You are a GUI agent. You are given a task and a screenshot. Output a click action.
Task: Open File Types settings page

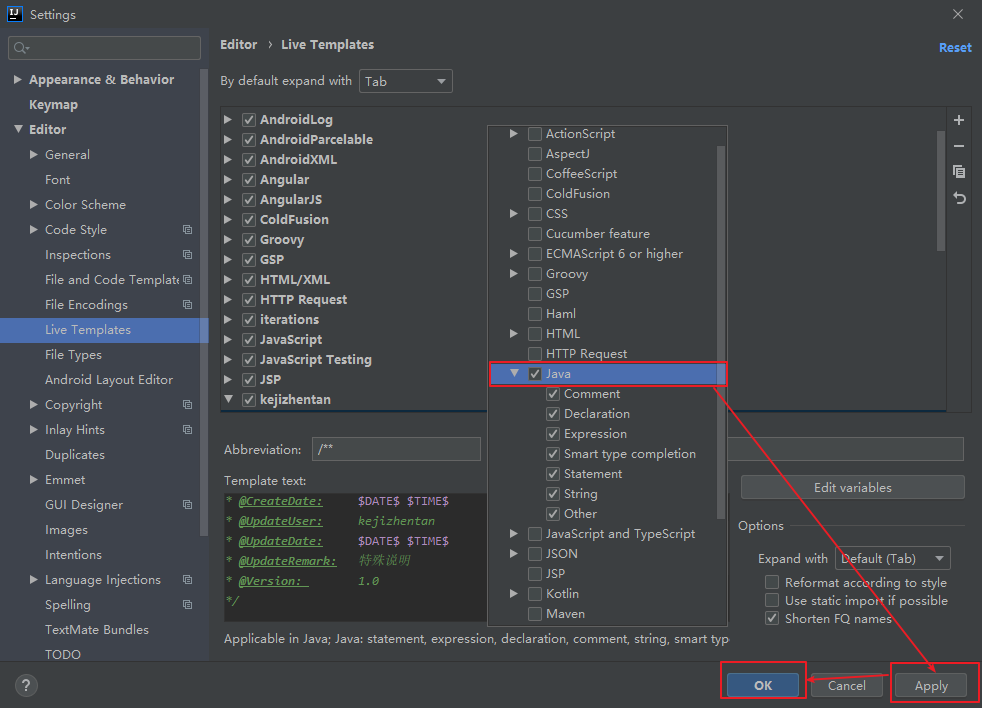click(73, 355)
